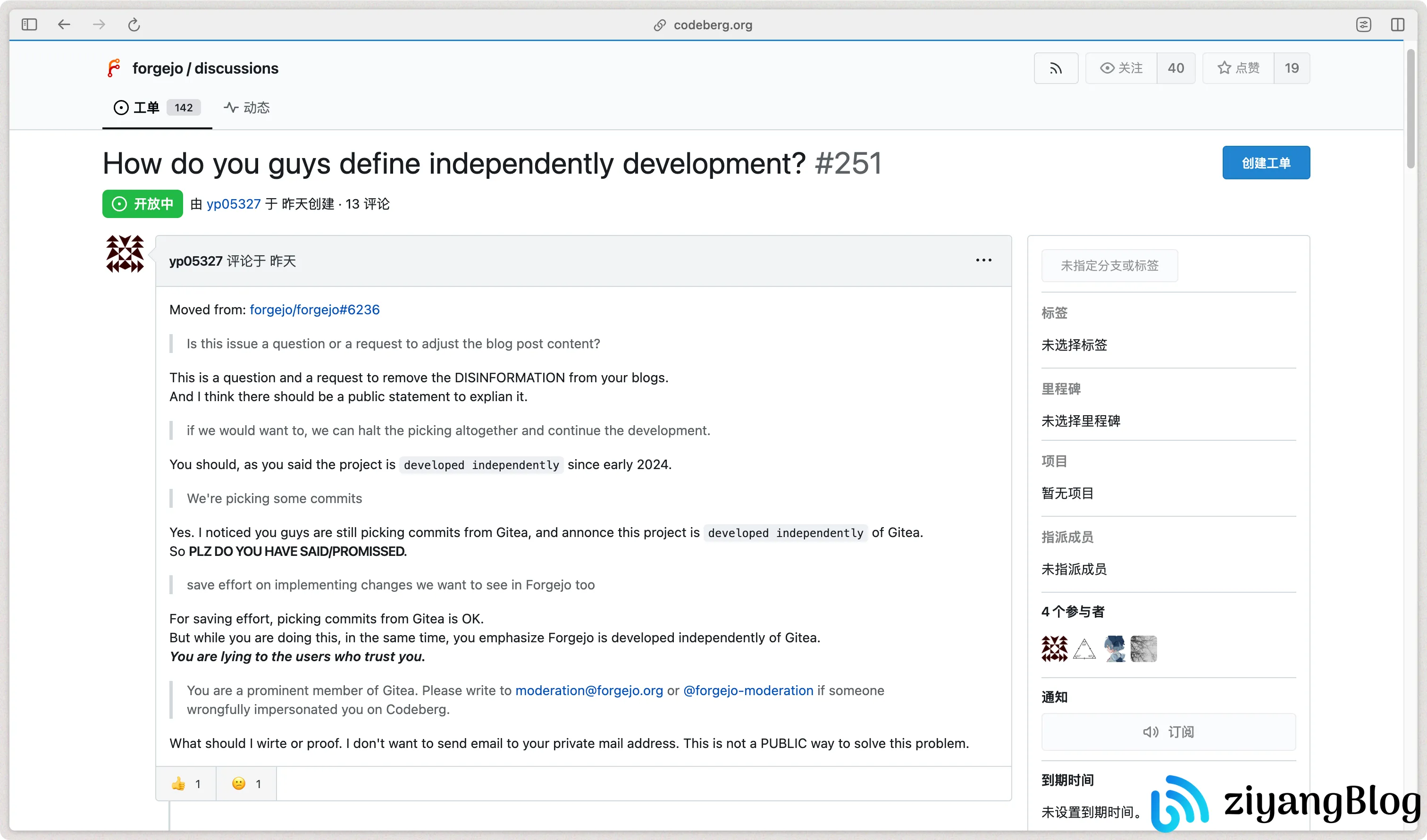The image size is (1427, 840).
Task: Click the Forgejo logo icon
Action: click(x=114, y=68)
